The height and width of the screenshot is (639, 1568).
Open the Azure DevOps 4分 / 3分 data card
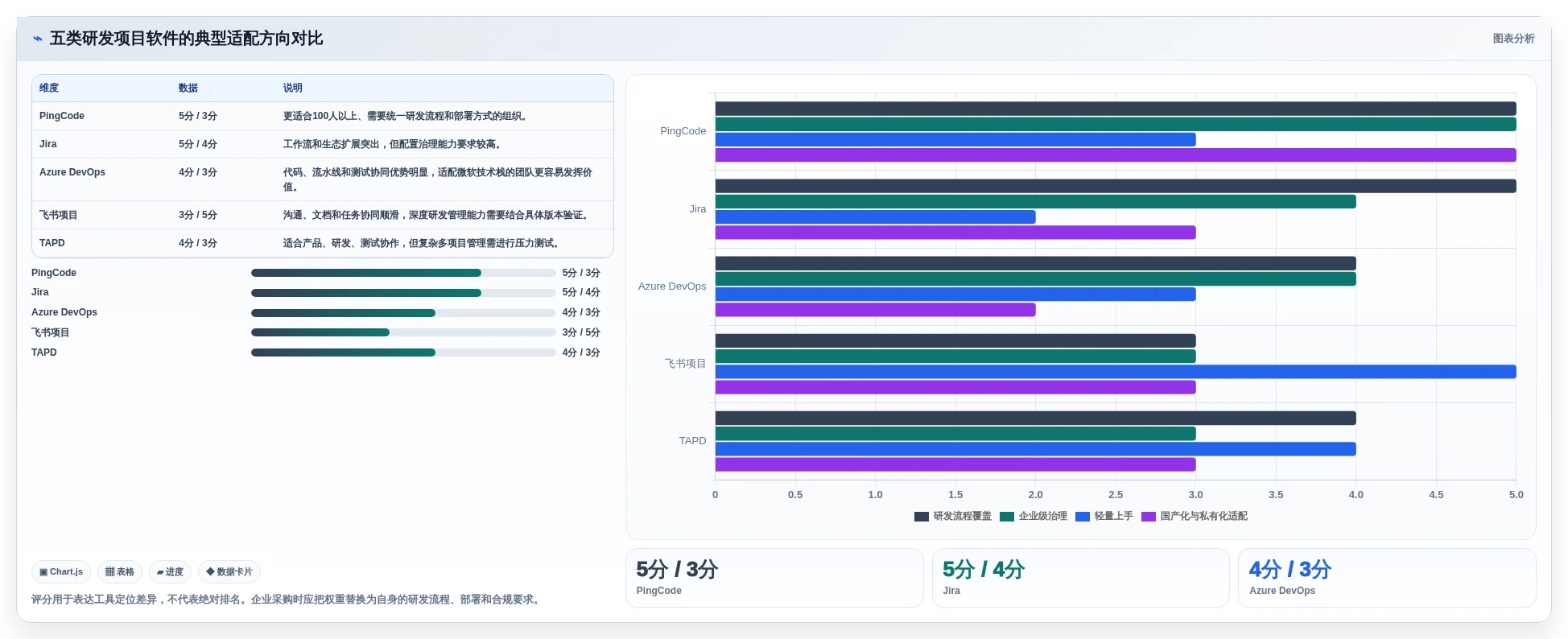[x=1388, y=578]
